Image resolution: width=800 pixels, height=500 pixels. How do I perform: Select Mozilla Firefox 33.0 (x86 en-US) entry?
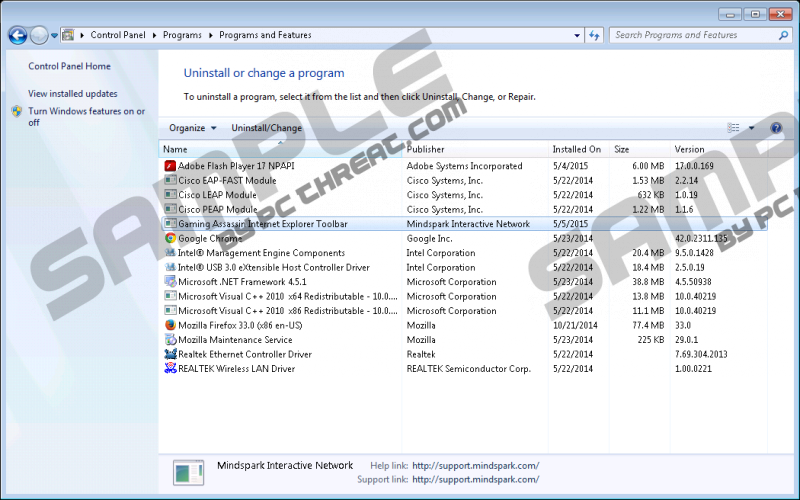[x=240, y=326]
